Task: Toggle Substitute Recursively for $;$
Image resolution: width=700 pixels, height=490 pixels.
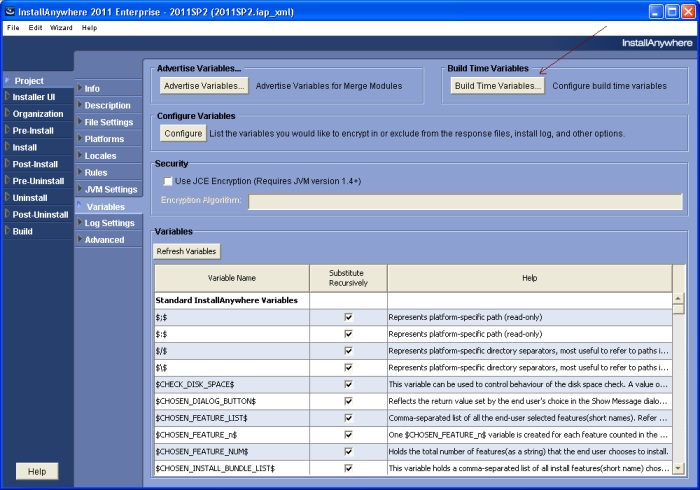Action: (x=348, y=317)
